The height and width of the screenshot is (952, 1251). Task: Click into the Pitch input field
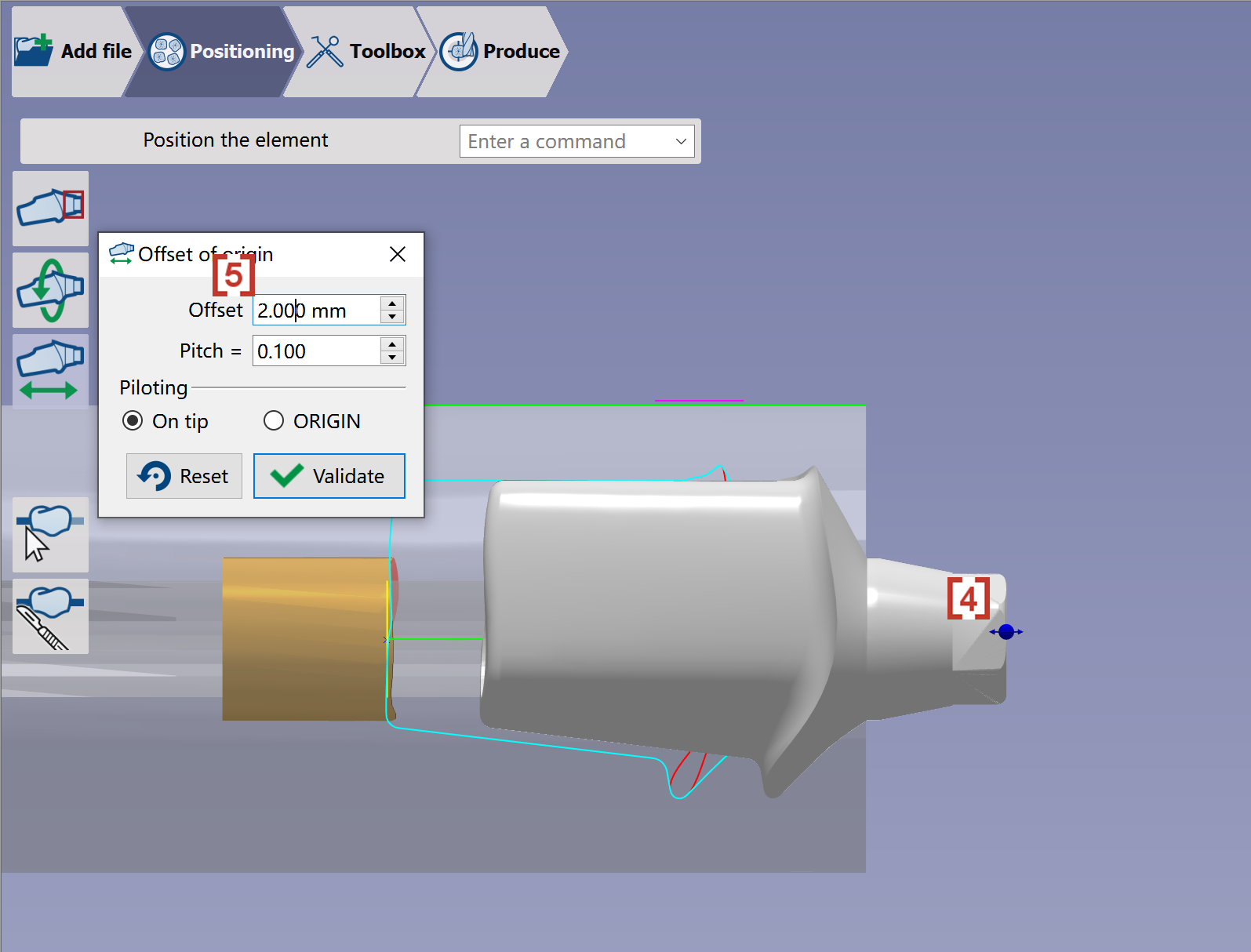317,351
